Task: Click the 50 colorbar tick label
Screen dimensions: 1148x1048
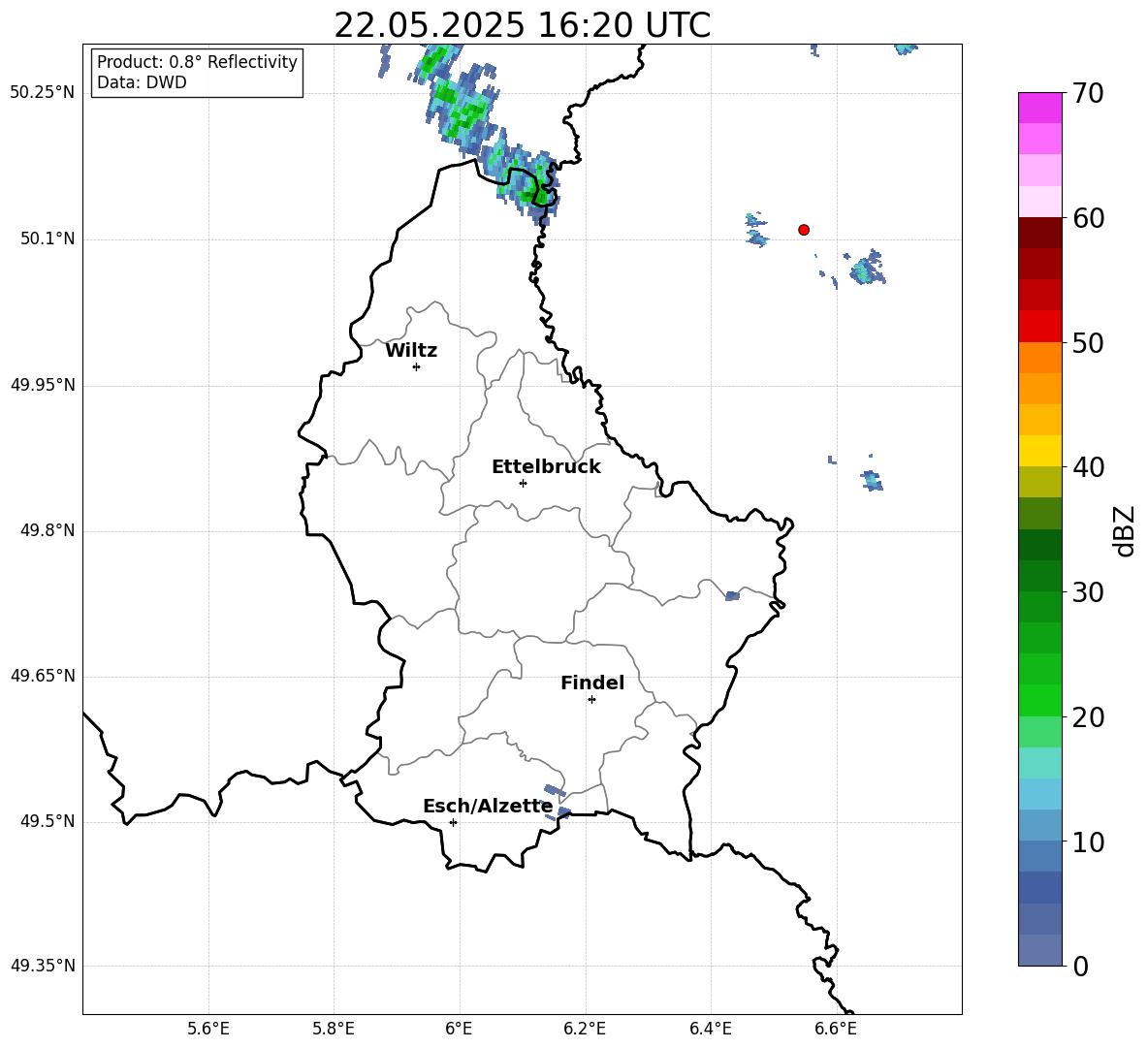Action: [x=1087, y=343]
